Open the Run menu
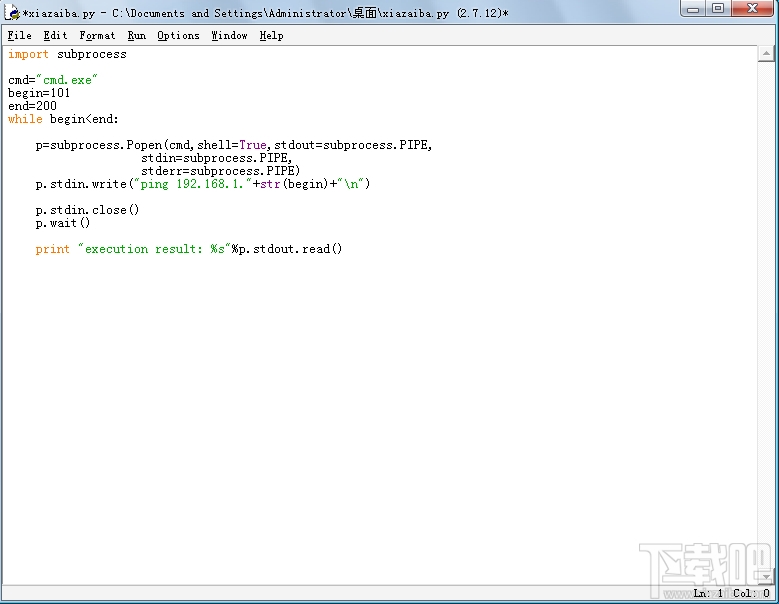779x604 pixels. point(137,36)
